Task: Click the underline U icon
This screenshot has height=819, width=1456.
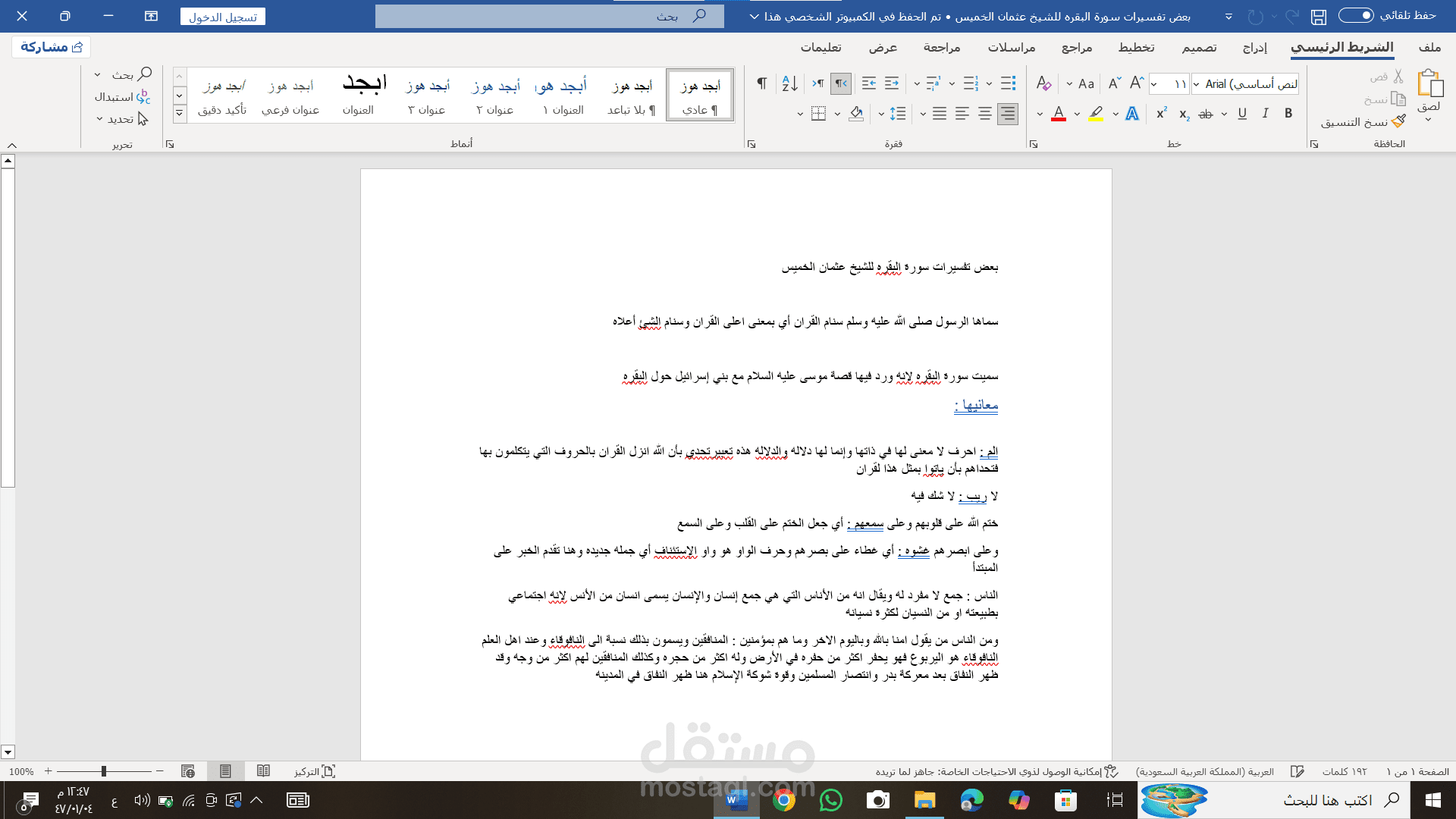Action: (1242, 114)
